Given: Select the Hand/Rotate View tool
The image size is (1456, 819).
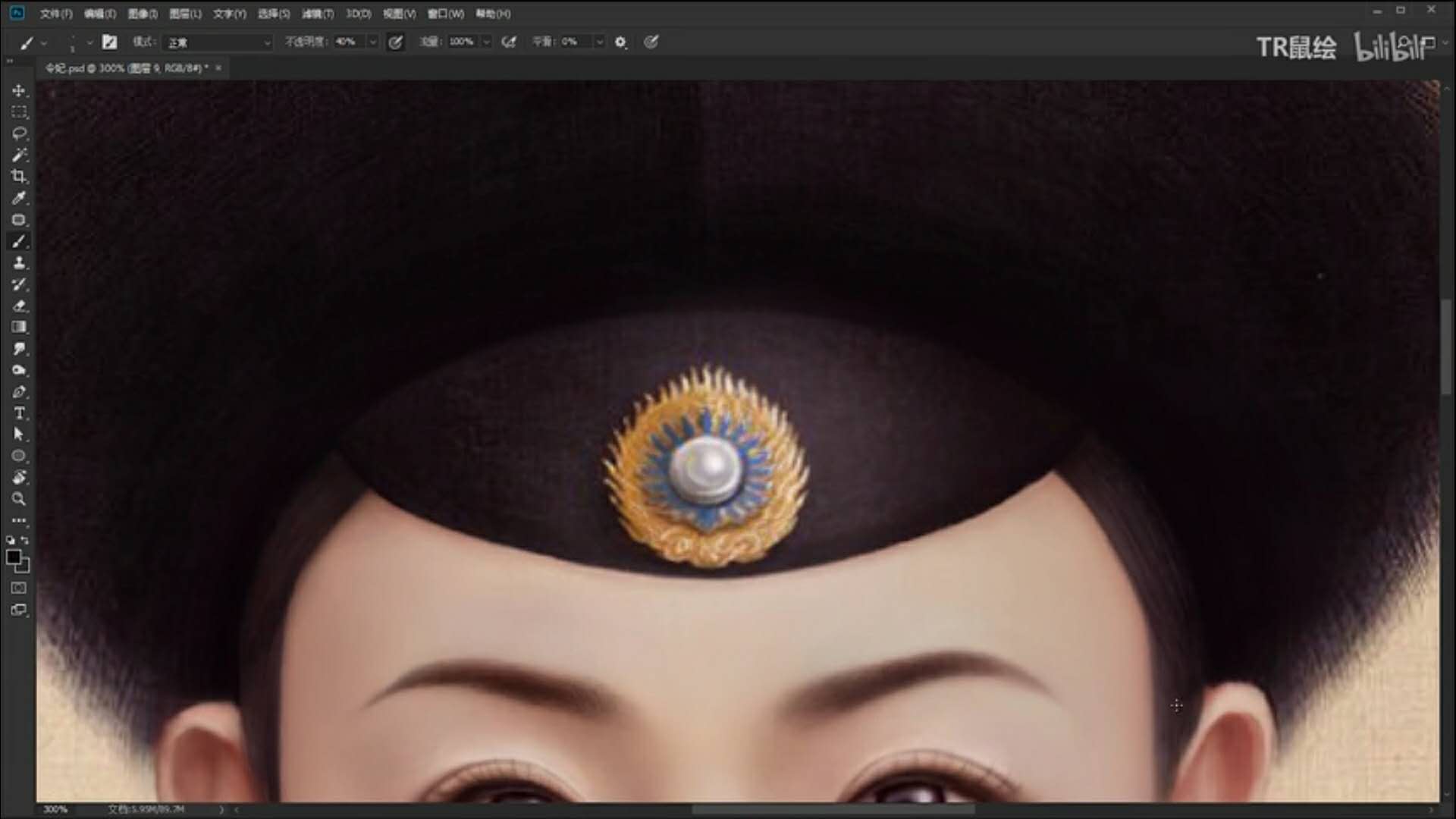Looking at the screenshot, I should (x=19, y=477).
